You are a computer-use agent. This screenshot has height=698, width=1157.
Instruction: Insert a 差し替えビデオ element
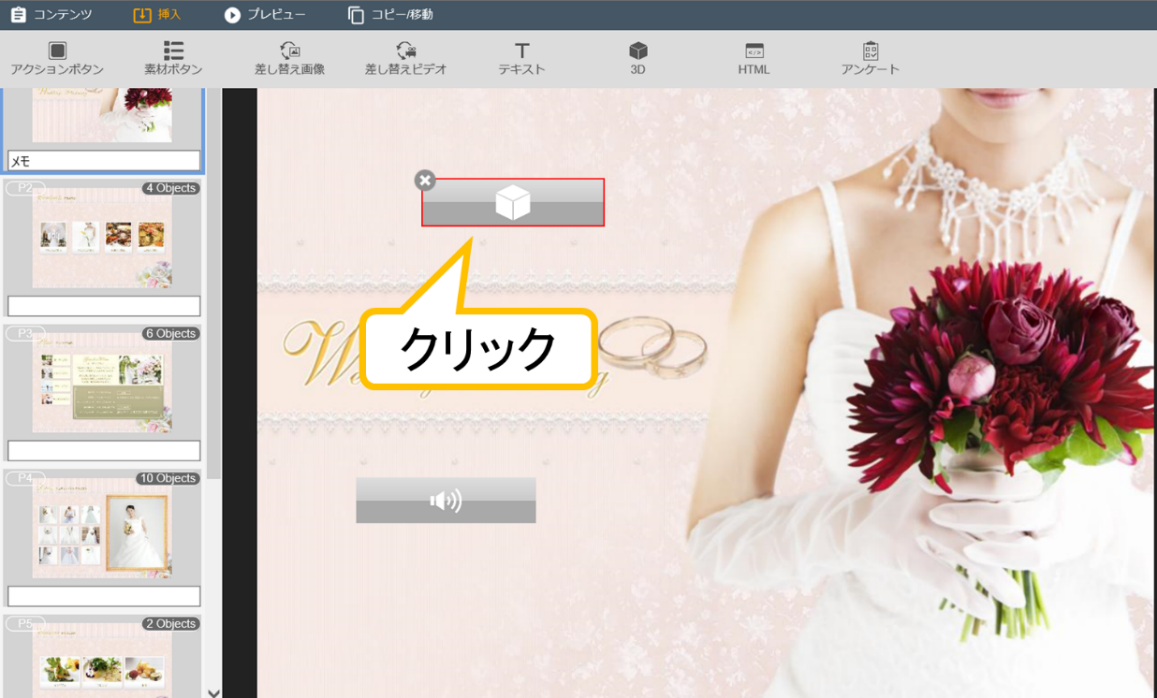click(405, 58)
